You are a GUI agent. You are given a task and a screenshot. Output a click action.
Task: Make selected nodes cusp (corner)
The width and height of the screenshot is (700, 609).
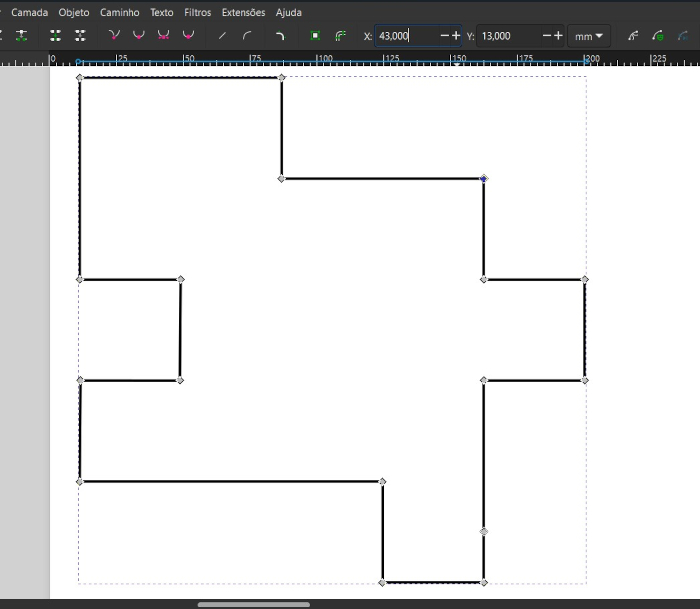pyautogui.click(x=114, y=36)
